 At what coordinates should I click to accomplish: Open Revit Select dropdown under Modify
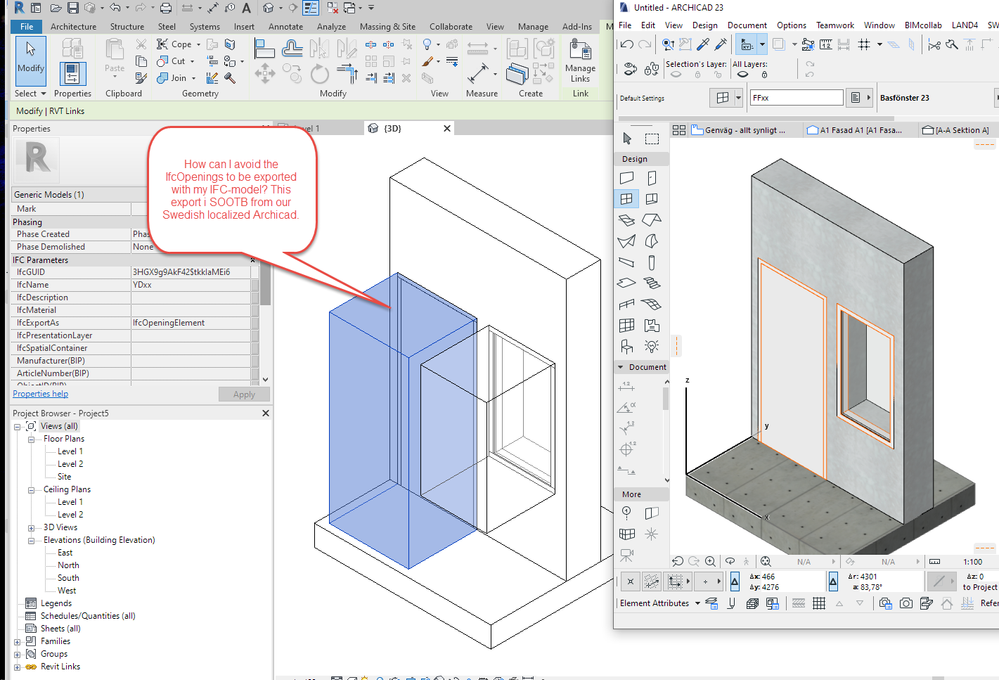31,93
